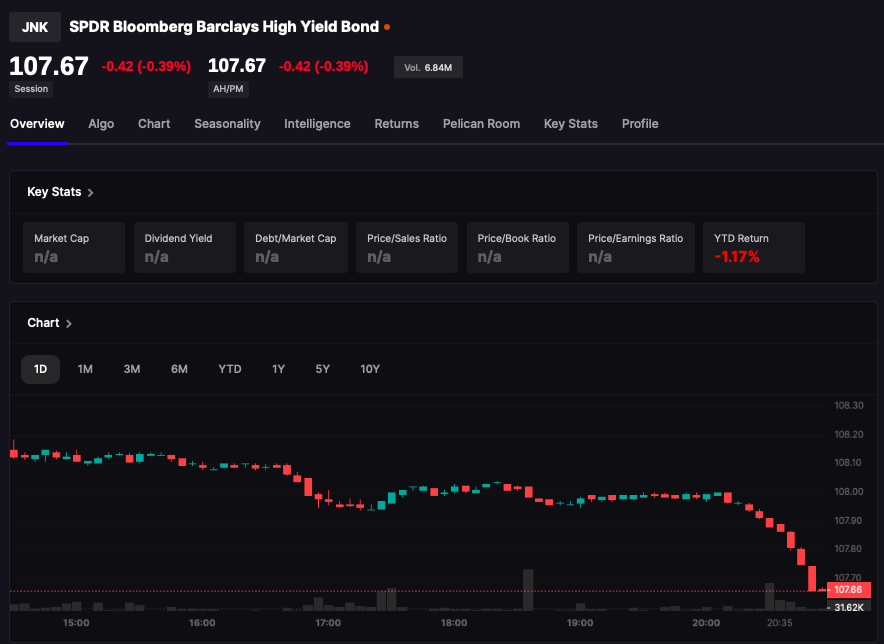
Task: Select the 1D chart range
Action: click(41, 369)
